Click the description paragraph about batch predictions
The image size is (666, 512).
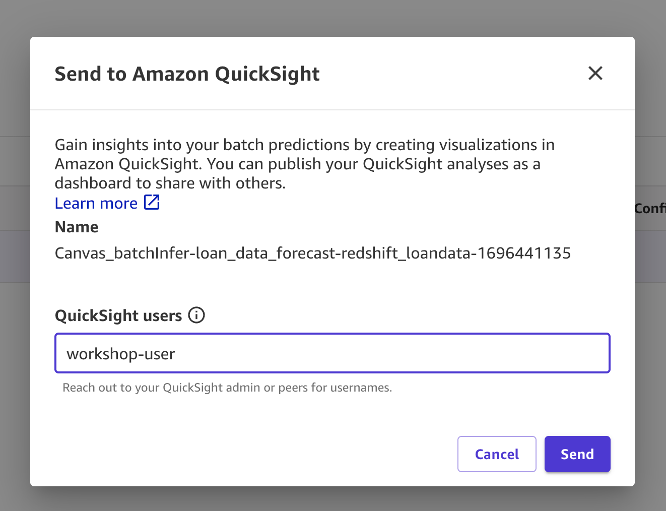(x=304, y=164)
